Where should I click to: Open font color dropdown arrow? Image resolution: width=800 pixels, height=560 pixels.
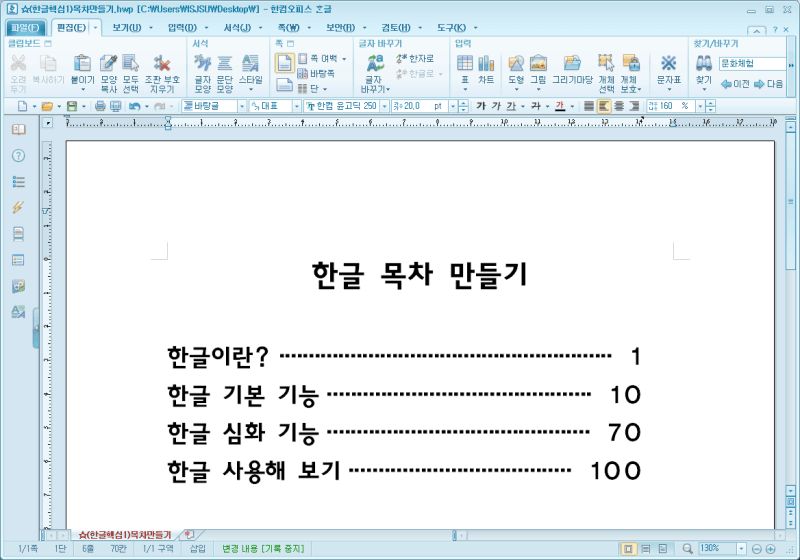click(x=572, y=106)
